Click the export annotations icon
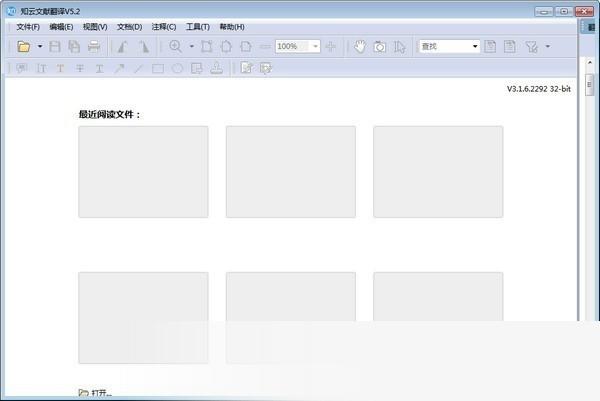The image size is (600, 401). [x=266, y=68]
